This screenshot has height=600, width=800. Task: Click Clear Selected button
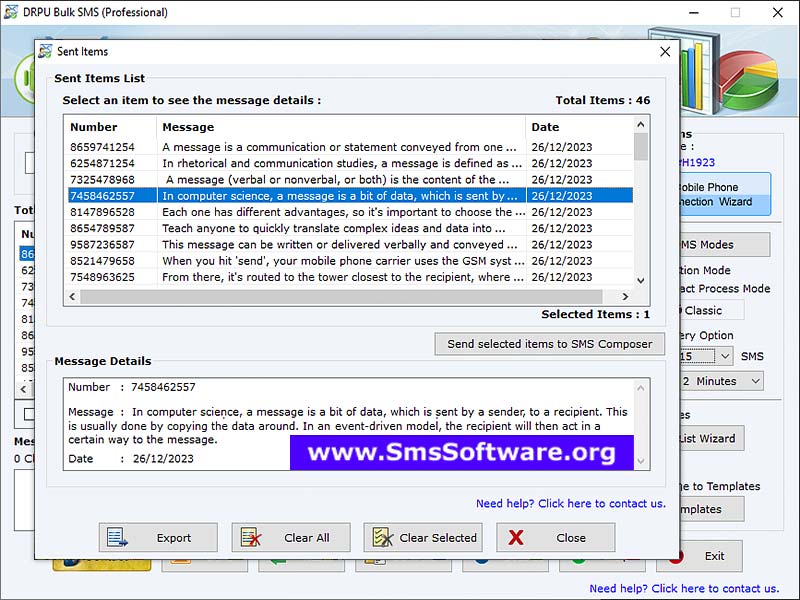[x=423, y=537]
